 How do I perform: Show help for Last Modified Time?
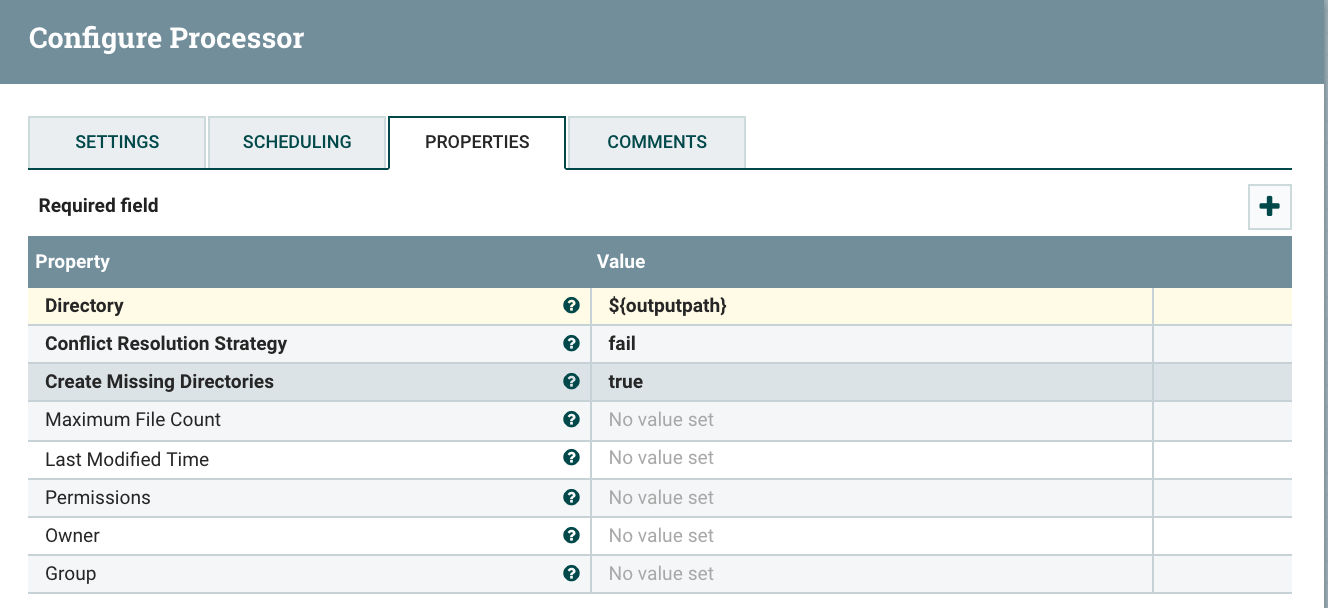(571, 458)
